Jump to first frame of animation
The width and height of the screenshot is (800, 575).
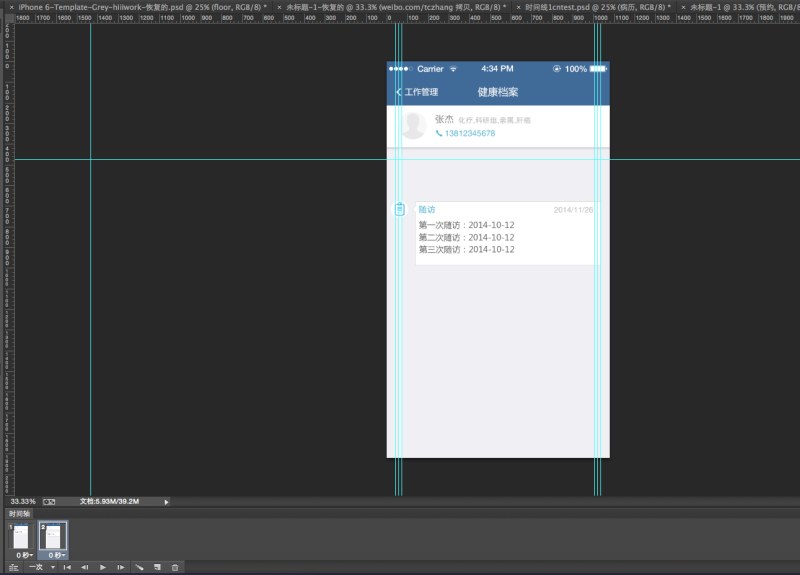tap(67, 567)
